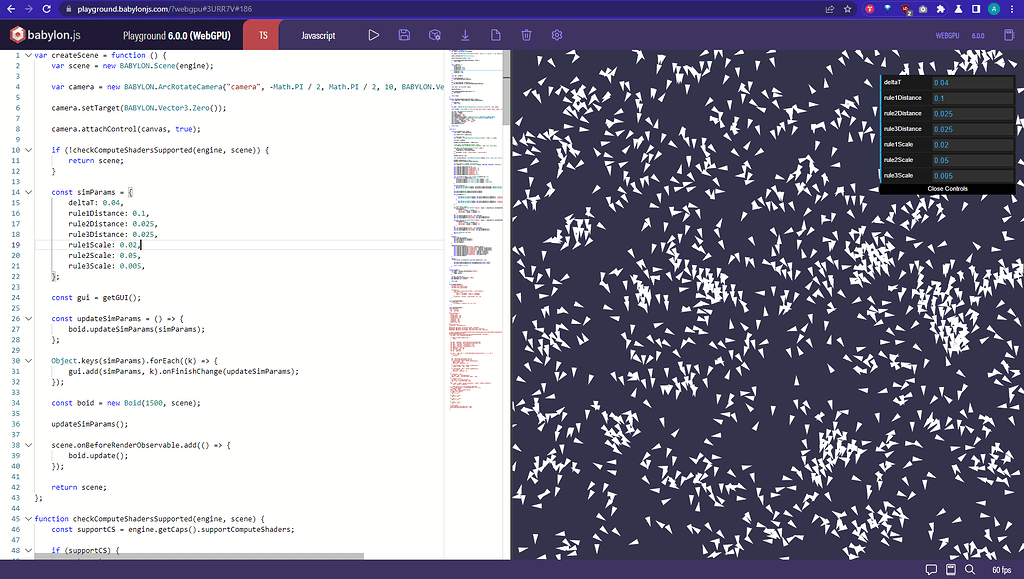Image resolution: width=1024 pixels, height=579 pixels.
Task: Open the playground settings gear
Action: pos(556,34)
